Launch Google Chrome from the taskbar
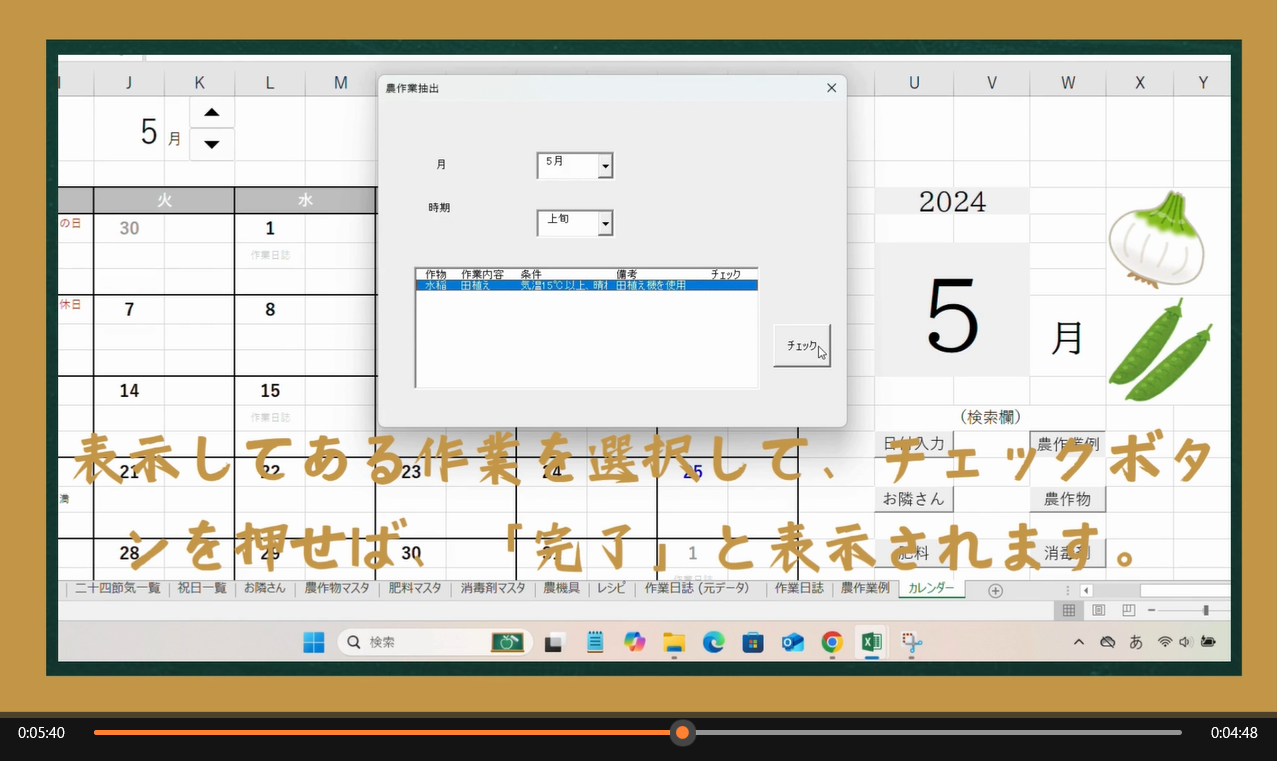The width and height of the screenshot is (1277, 761). [832, 642]
